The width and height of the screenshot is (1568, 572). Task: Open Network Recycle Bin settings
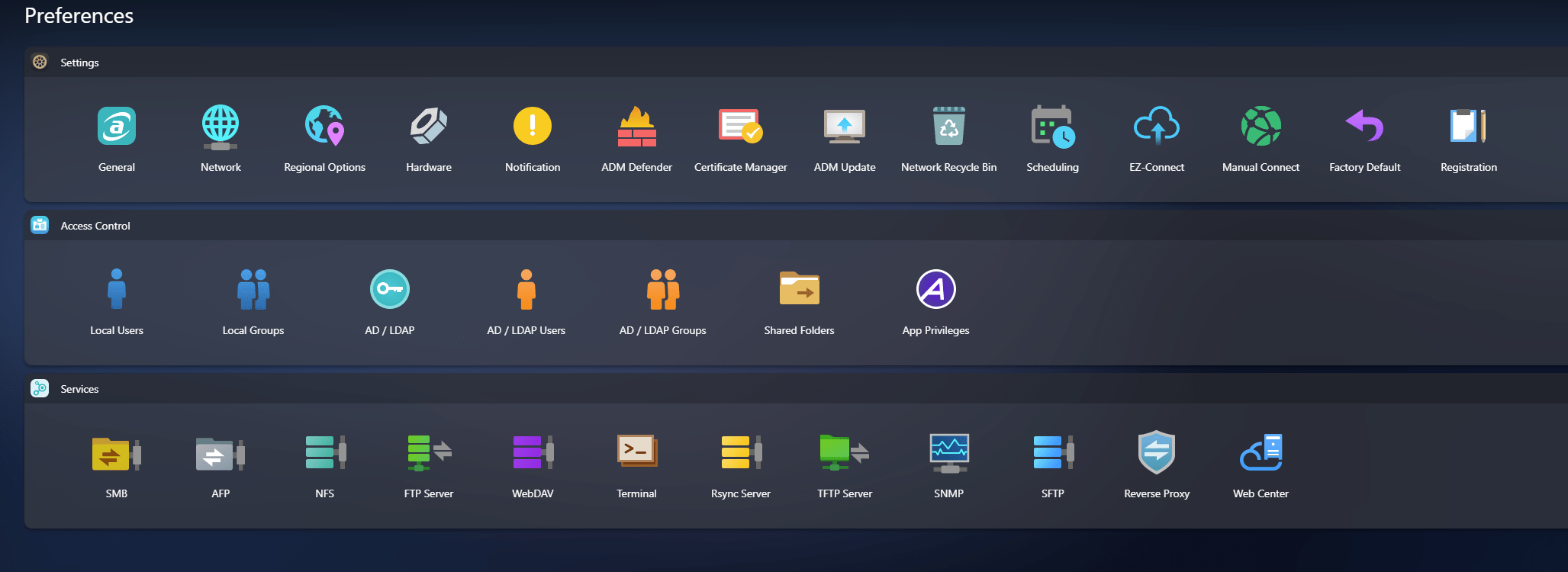949,127
